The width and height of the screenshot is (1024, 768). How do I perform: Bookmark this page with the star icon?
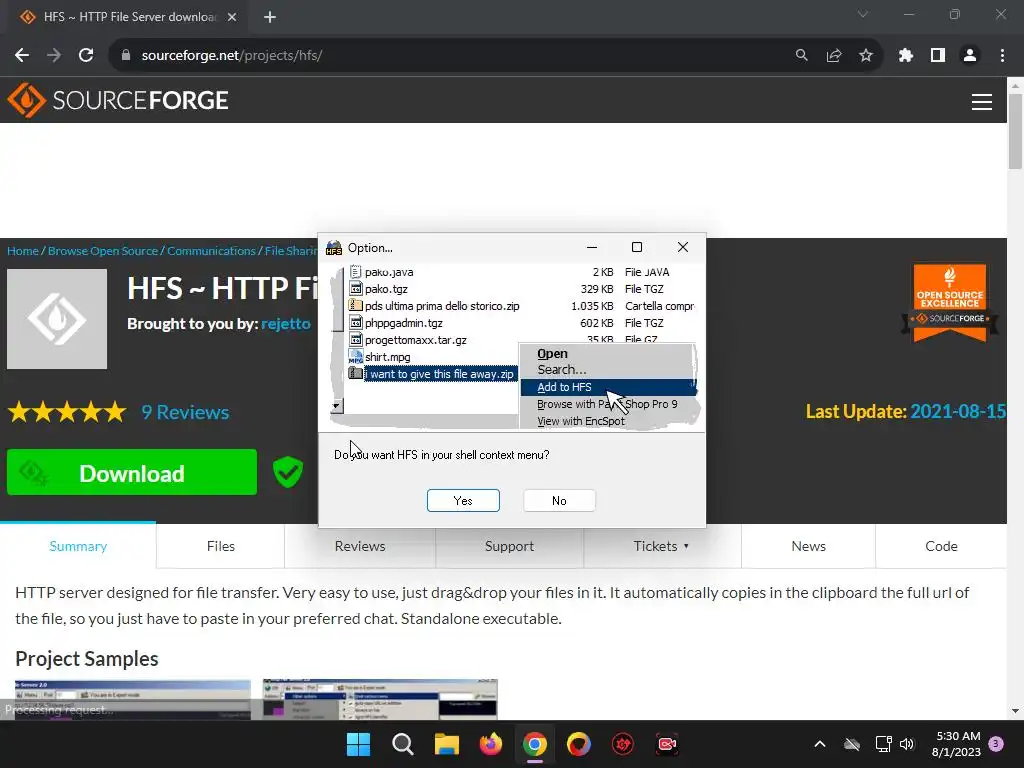tap(865, 56)
